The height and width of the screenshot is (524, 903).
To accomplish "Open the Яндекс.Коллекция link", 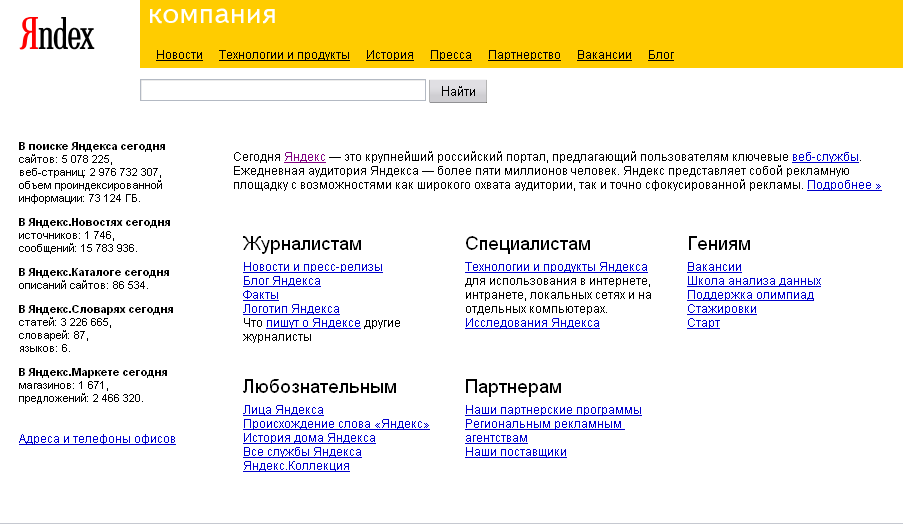I will [296, 466].
